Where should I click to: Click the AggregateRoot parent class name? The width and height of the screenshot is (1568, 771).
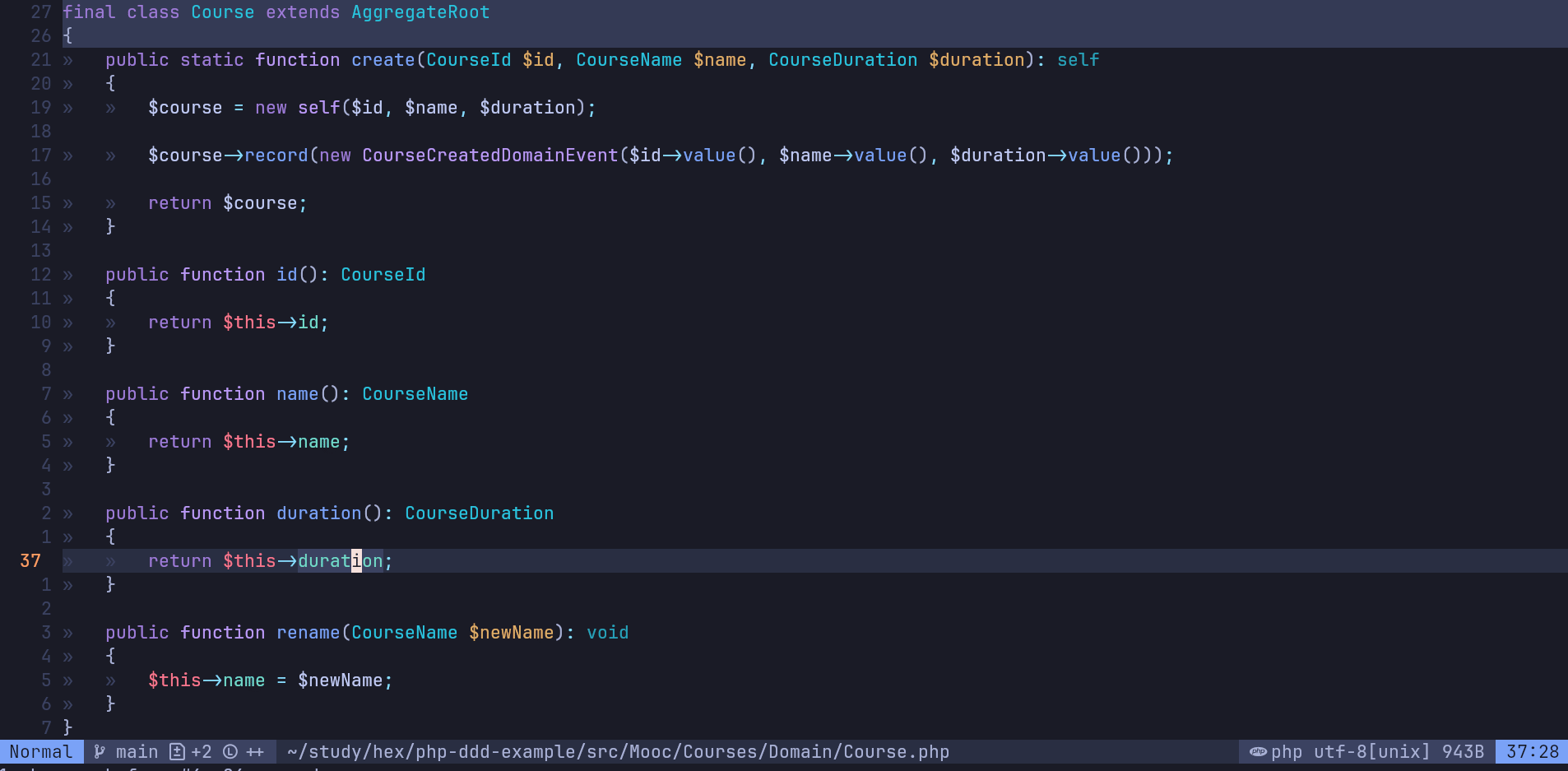pyautogui.click(x=420, y=12)
